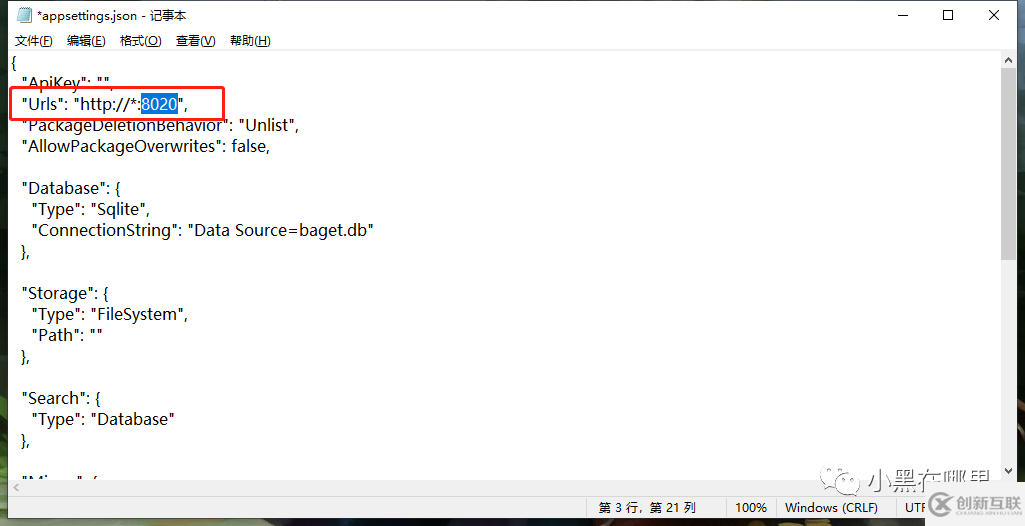Click the "AllowPackageOverwrites" key

tap(122, 146)
